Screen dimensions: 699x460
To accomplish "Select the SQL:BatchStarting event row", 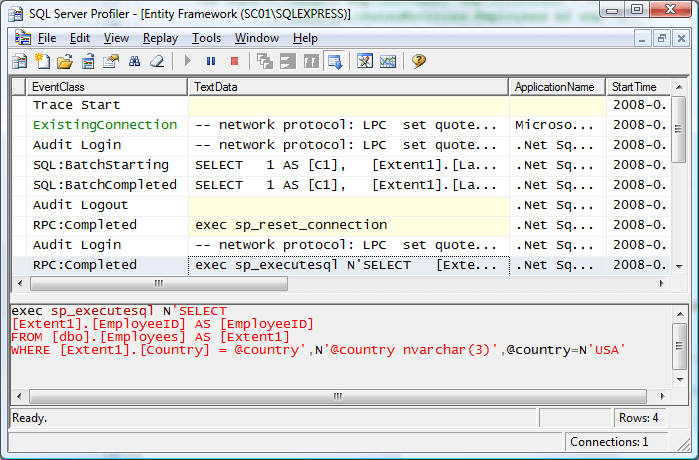I will [341, 165].
